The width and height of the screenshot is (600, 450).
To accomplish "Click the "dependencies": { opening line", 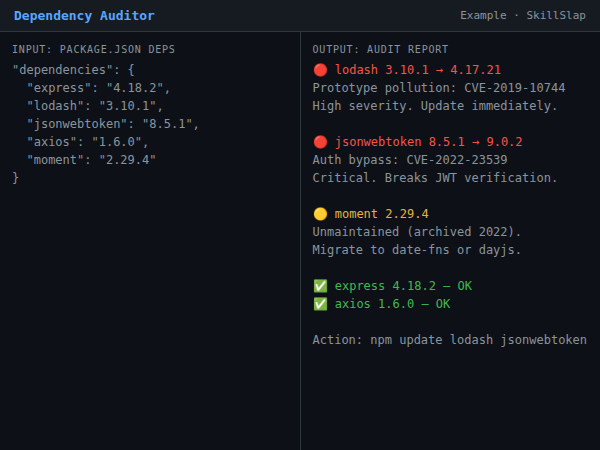I will coord(73,70).
